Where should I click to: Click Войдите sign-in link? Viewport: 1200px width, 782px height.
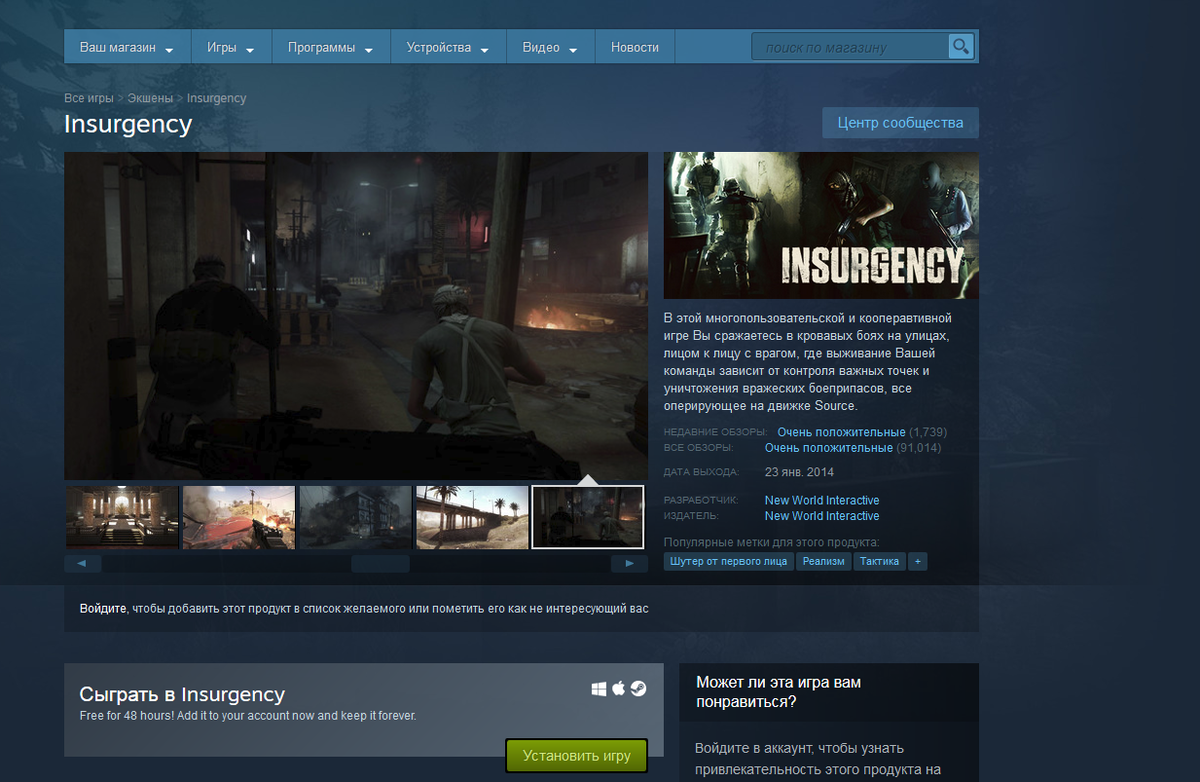[103, 608]
